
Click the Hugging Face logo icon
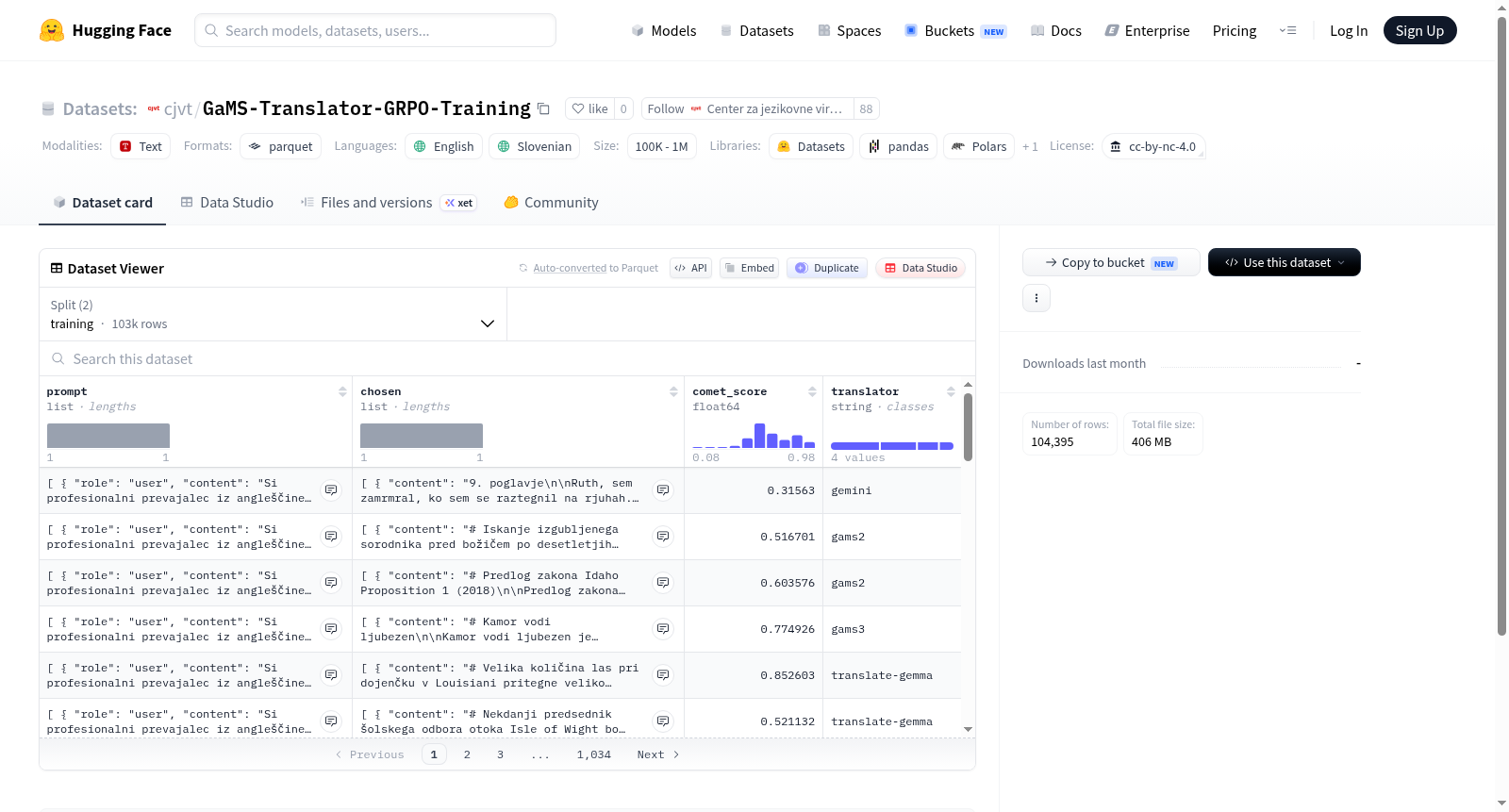[52, 30]
